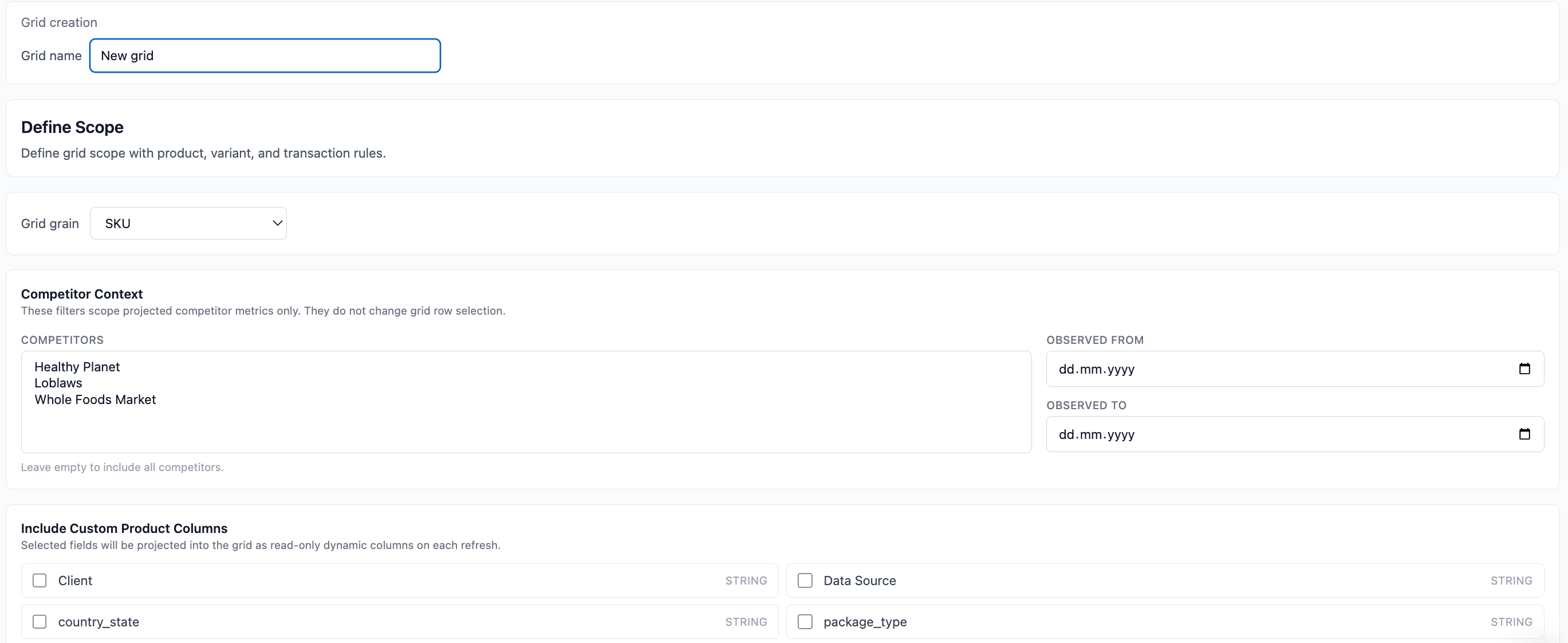Click the COMPETITORS field label
Image resolution: width=1568 pixels, height=643 pixels.
[62, 340]
